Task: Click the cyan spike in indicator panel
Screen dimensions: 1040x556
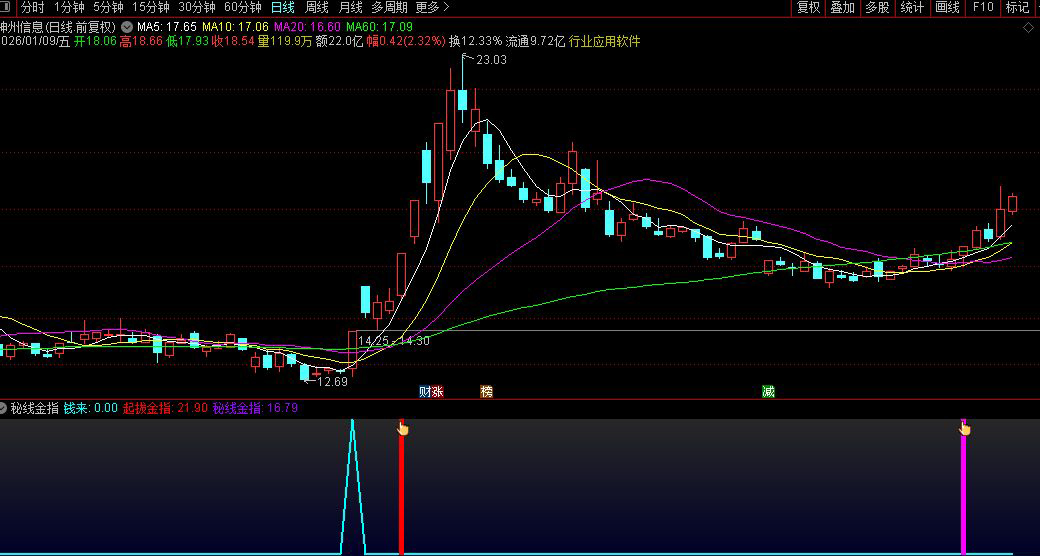Action: (352, 488)
